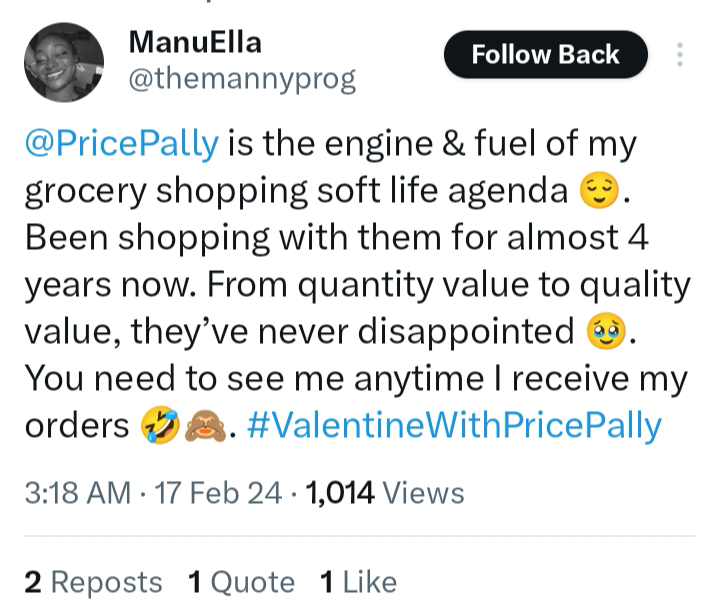This screenshot has width=720, height=615.
Task: Open the #ValentineWithPricePally hashtag
Action: [452, 426]
